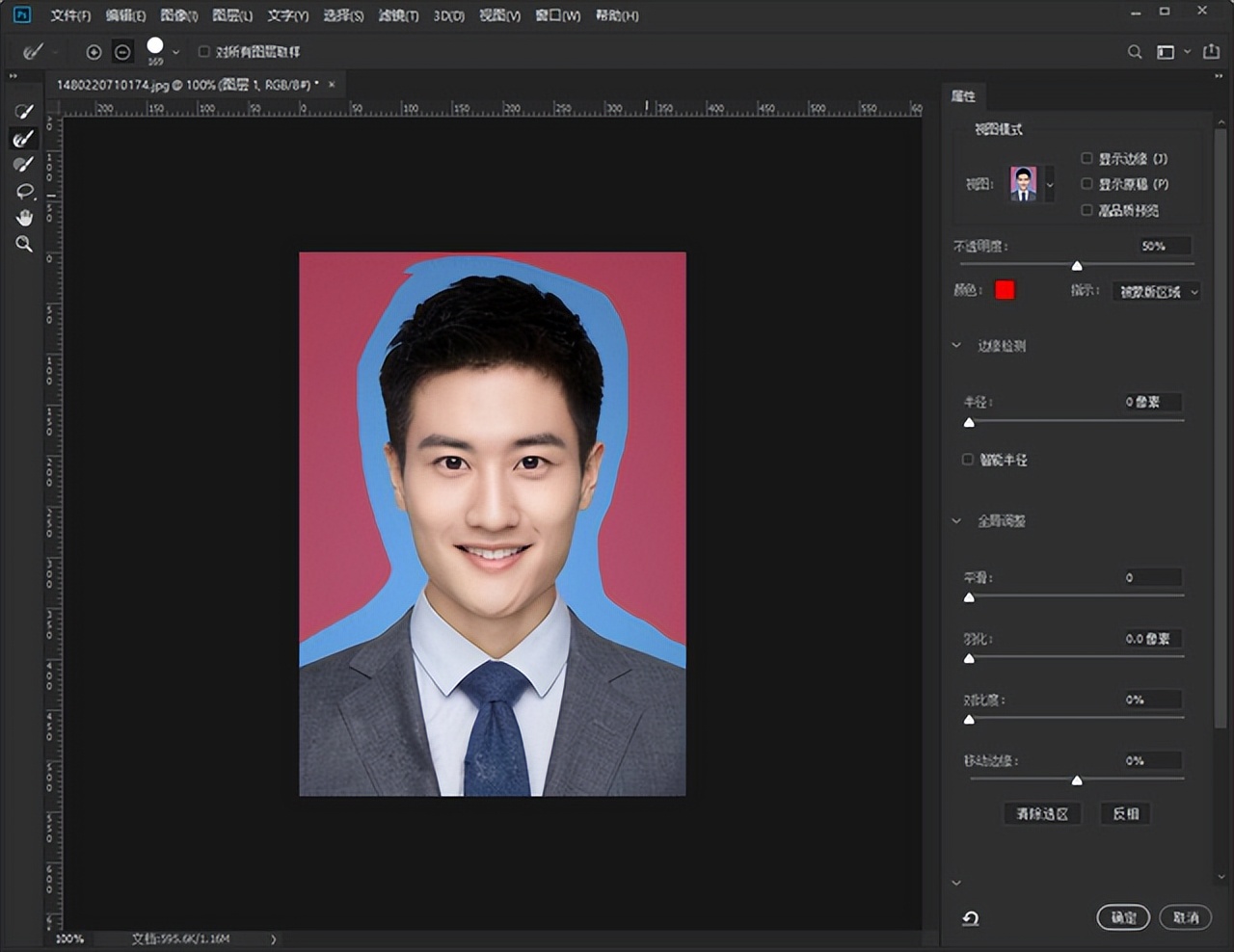Click the subtract from selection brush mode icon
This screenshot has height=952, width=1234.
pyautogui.click(x=121, y=52)
